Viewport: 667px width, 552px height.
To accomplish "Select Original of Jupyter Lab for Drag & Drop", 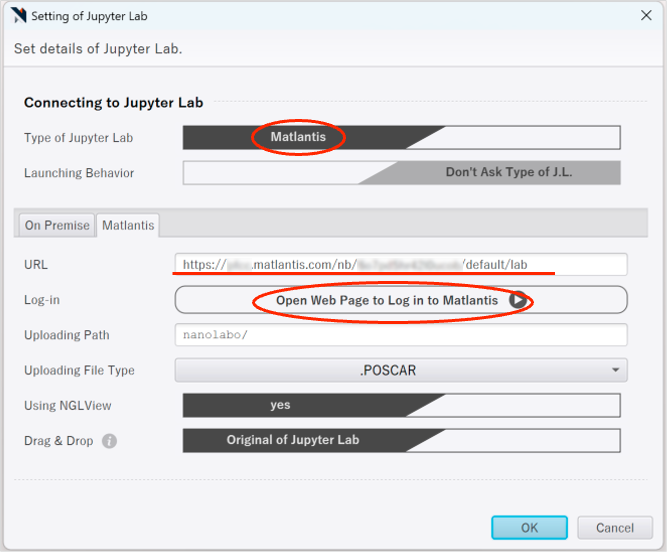I will pos(292,440).
